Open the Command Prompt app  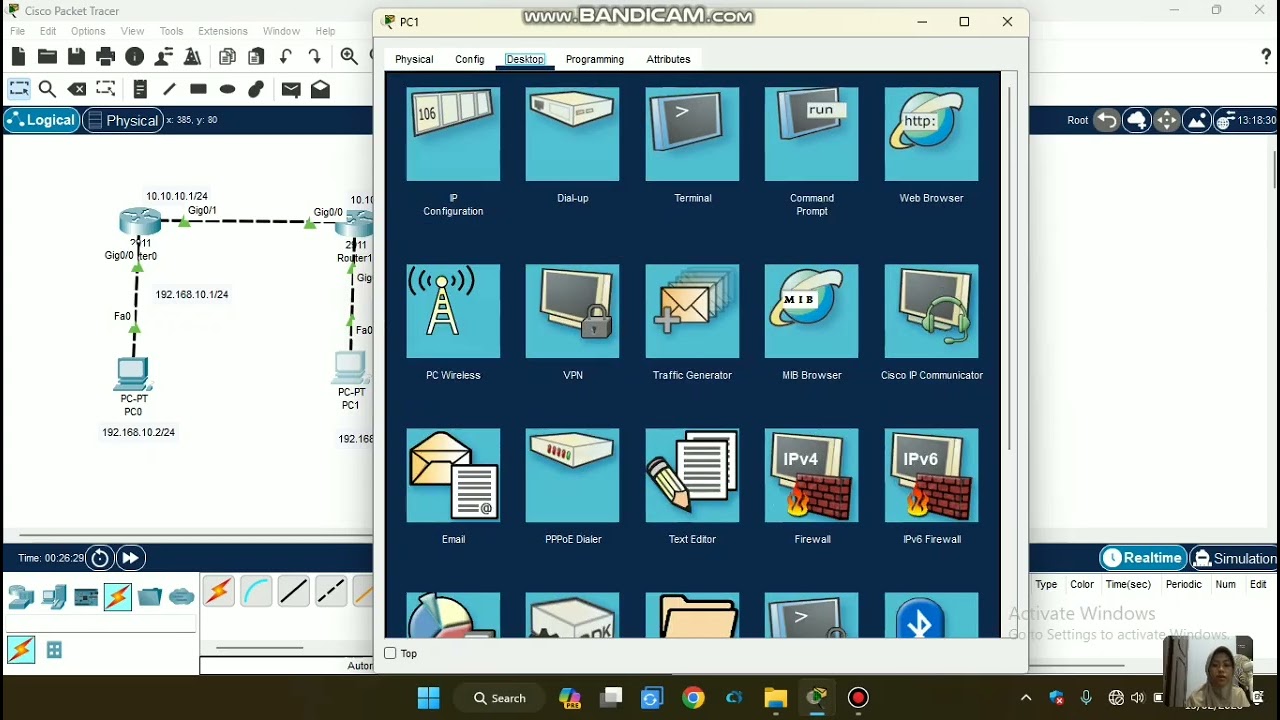point(811,134)
